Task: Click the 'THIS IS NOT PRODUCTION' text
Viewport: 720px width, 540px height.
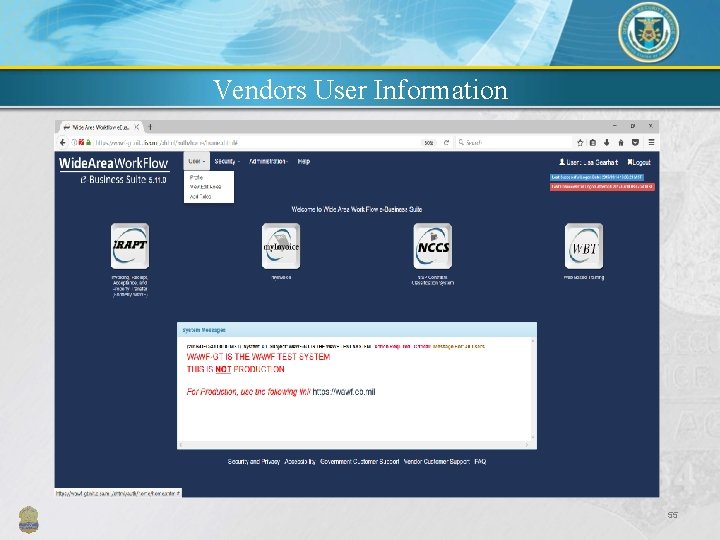Action: click(236, 369)
